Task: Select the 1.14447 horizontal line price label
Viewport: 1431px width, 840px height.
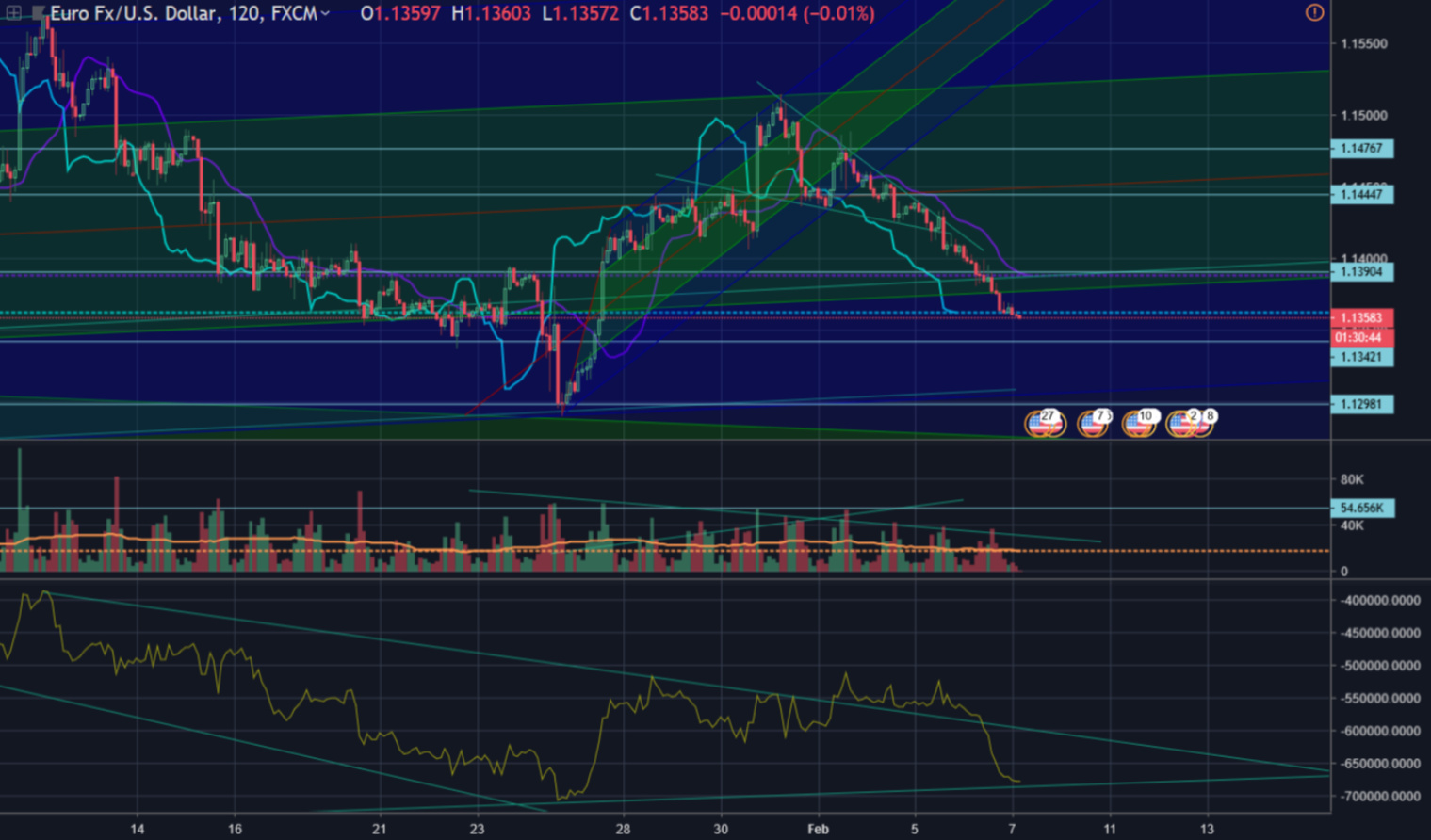Action: (1361, 195)
